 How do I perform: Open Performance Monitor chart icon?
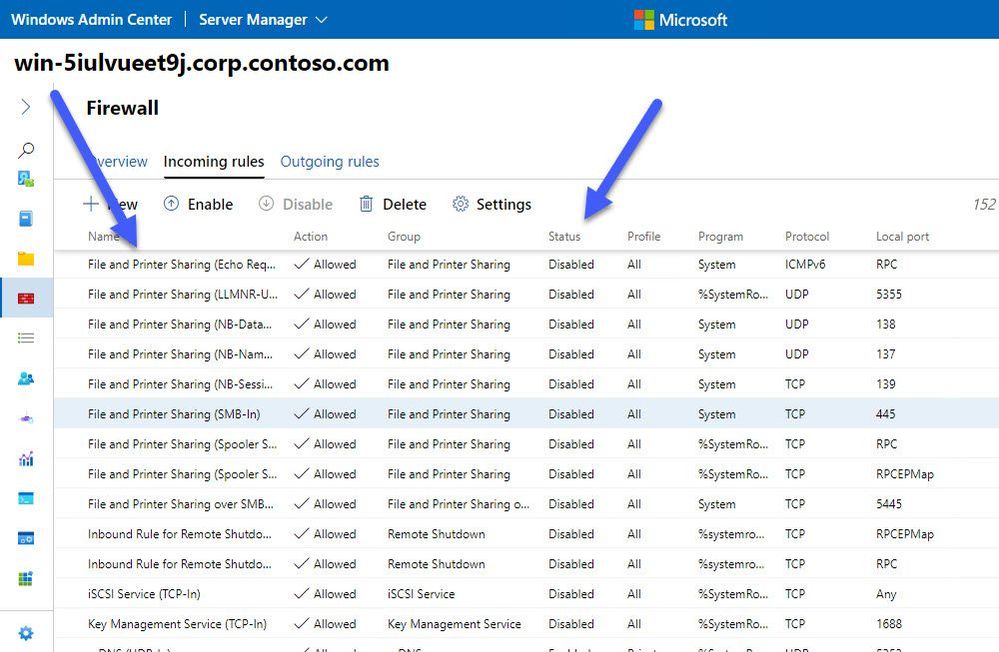pos(25,459)
